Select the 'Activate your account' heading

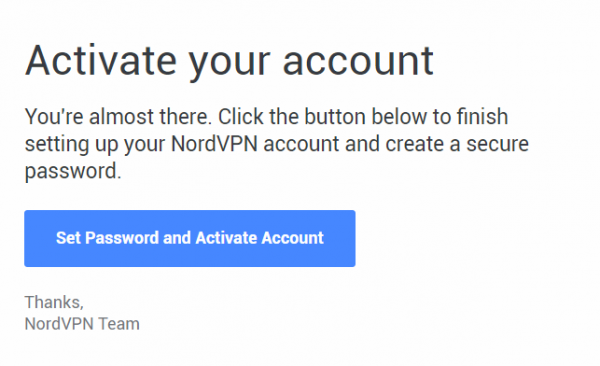point(229,62)
